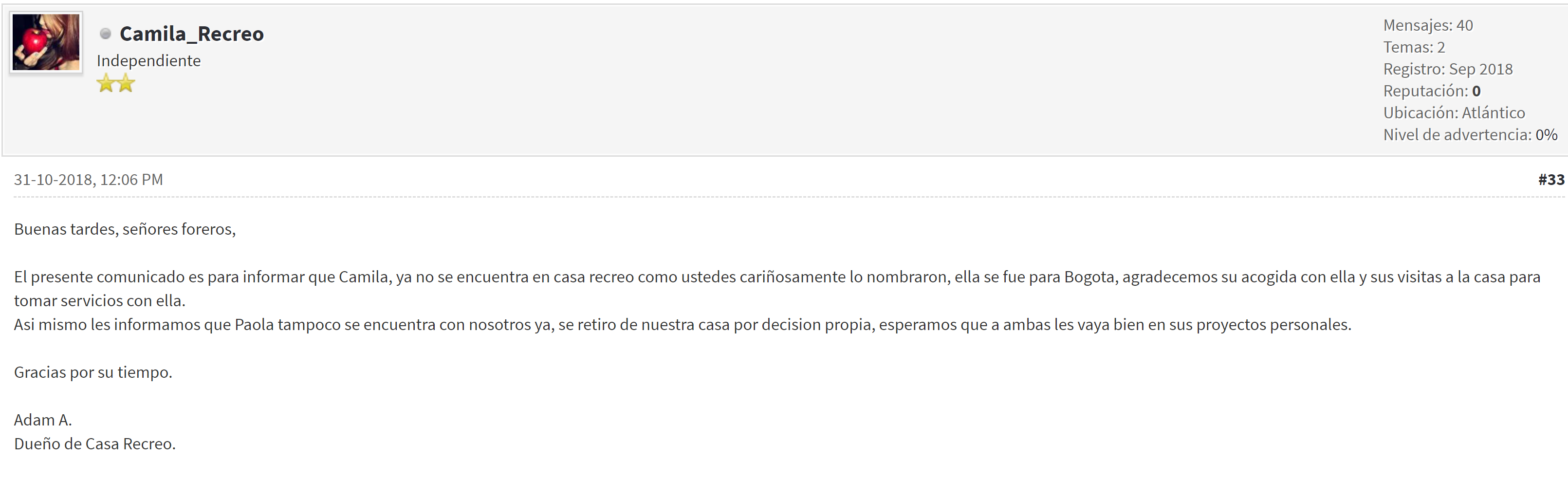Click the first gold star icon

tap(106, 83)
